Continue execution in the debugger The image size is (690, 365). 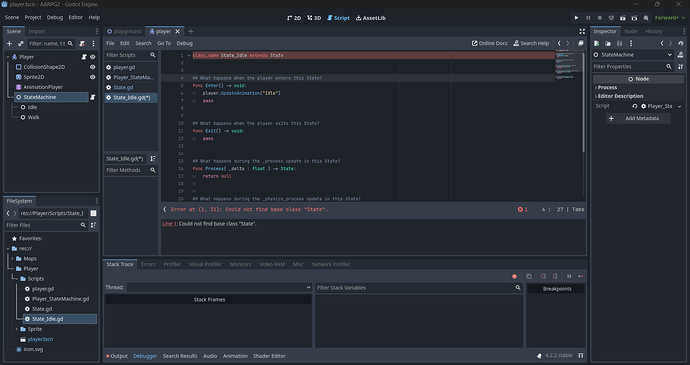click(x=580, y=276)
